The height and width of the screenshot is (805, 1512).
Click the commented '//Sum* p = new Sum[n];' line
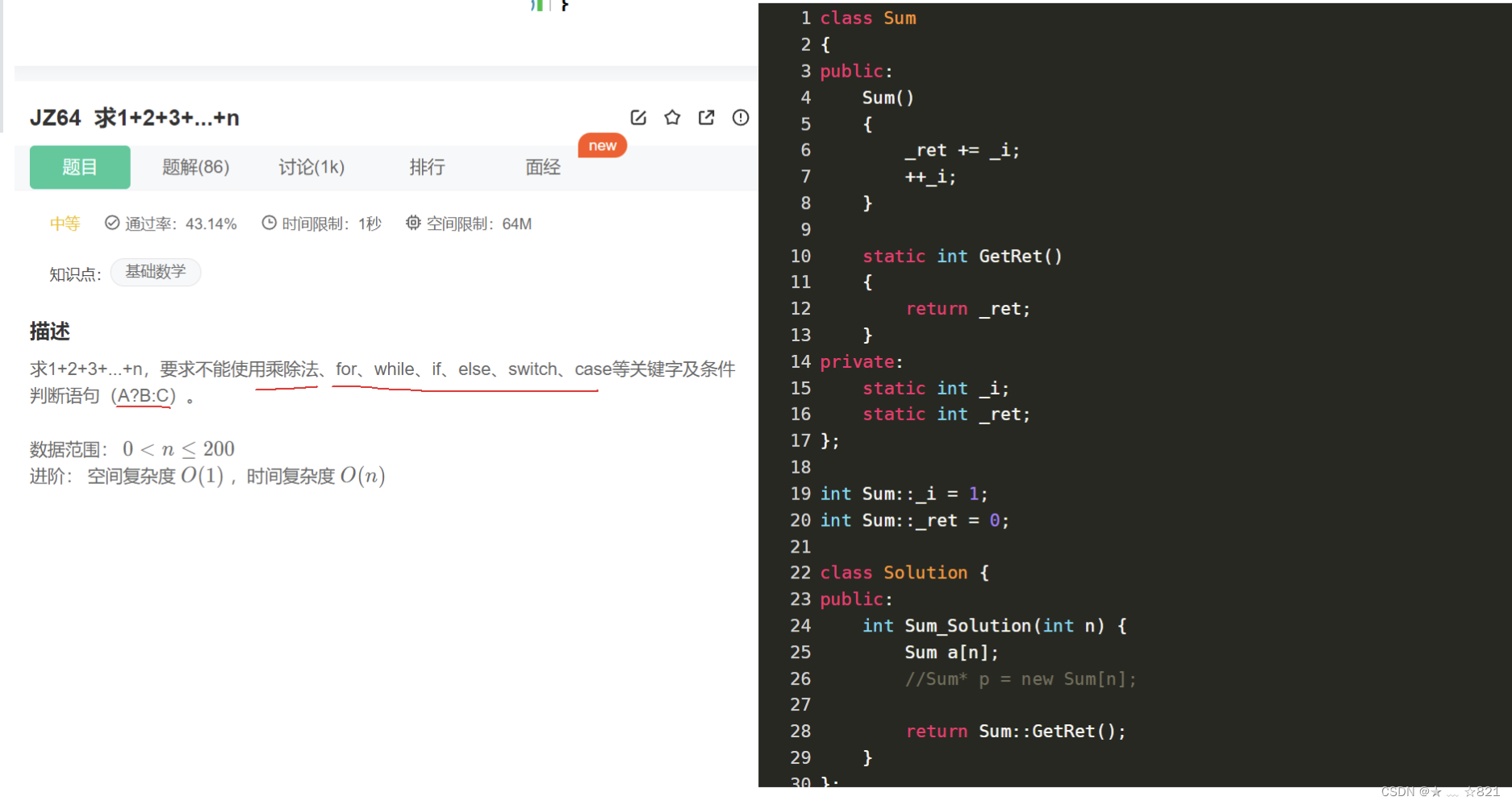1020,679
